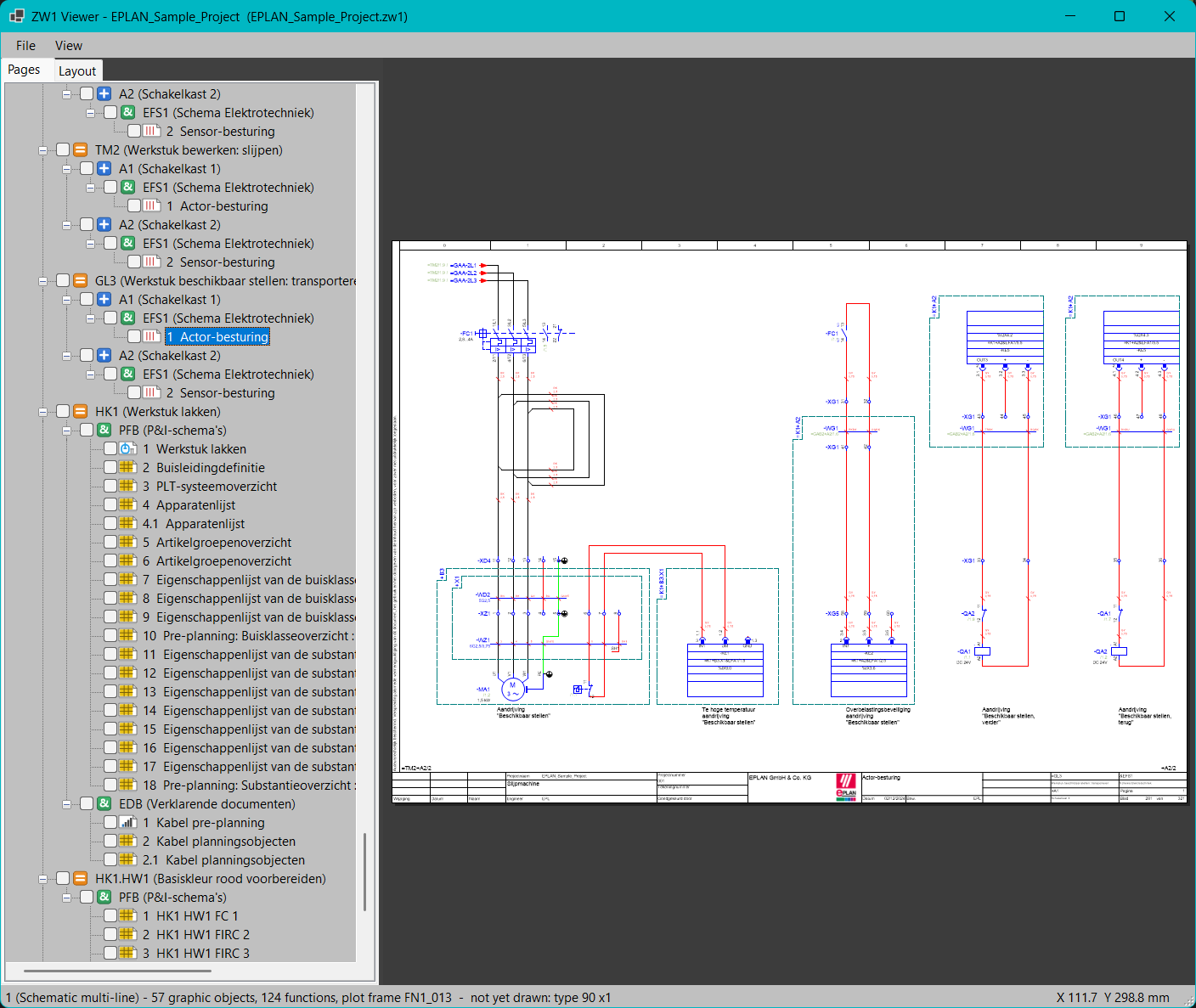Click the green & icon of EFS1 under GL3 A1
1196x1008 pixels.
(127, 318)
